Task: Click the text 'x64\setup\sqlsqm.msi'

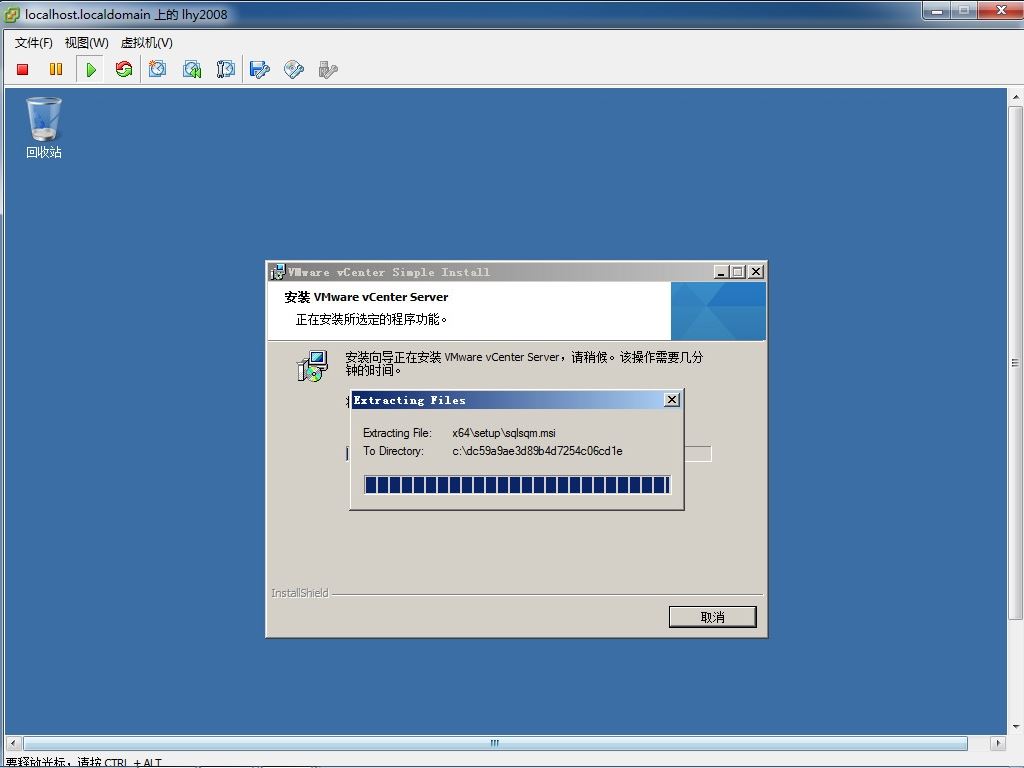Action: click(504, 433)
